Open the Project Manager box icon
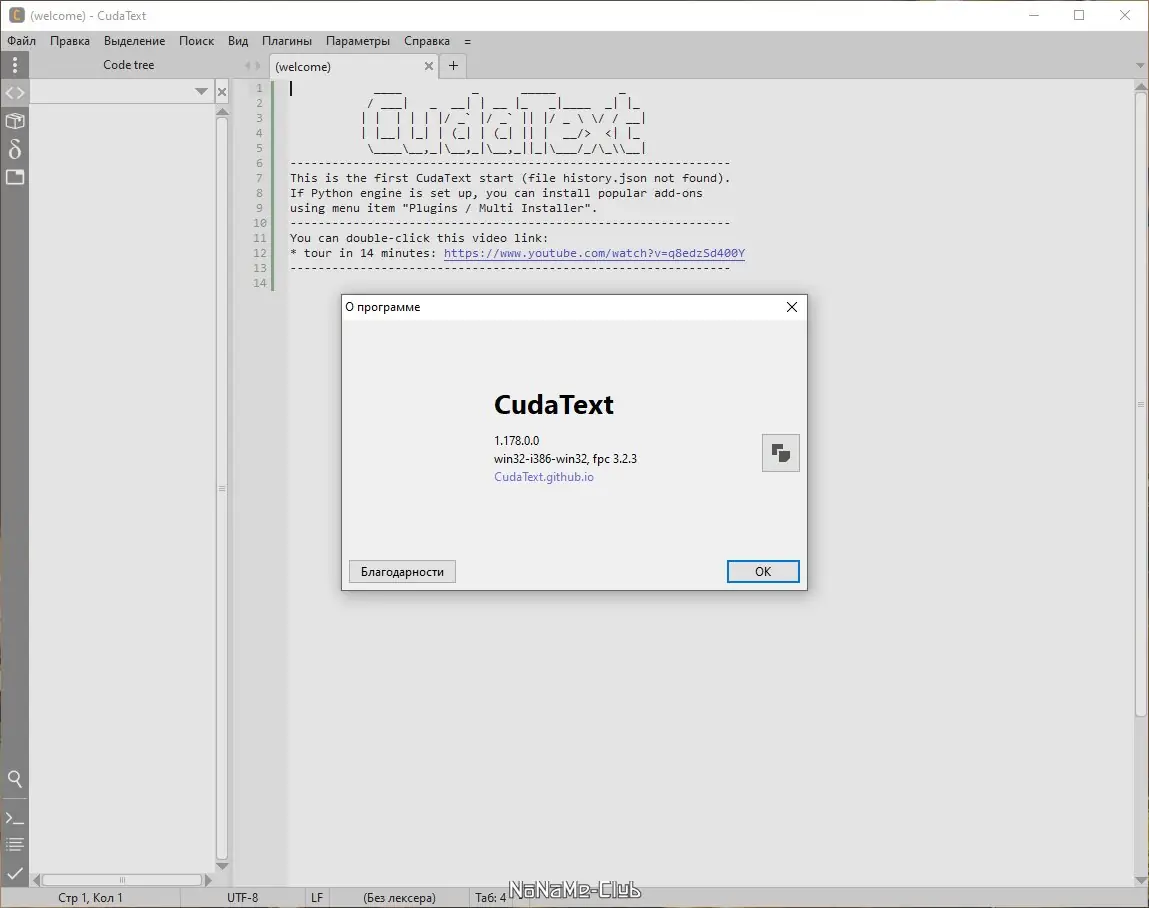The image size is (1149, 908). click(15, 121)
